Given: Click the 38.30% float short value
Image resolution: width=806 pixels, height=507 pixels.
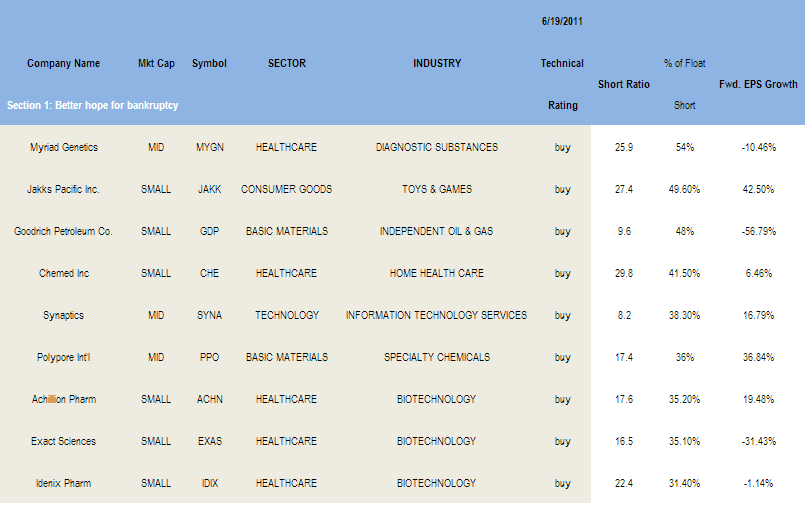Looking at the screenshot, I should tap(684, 315).
